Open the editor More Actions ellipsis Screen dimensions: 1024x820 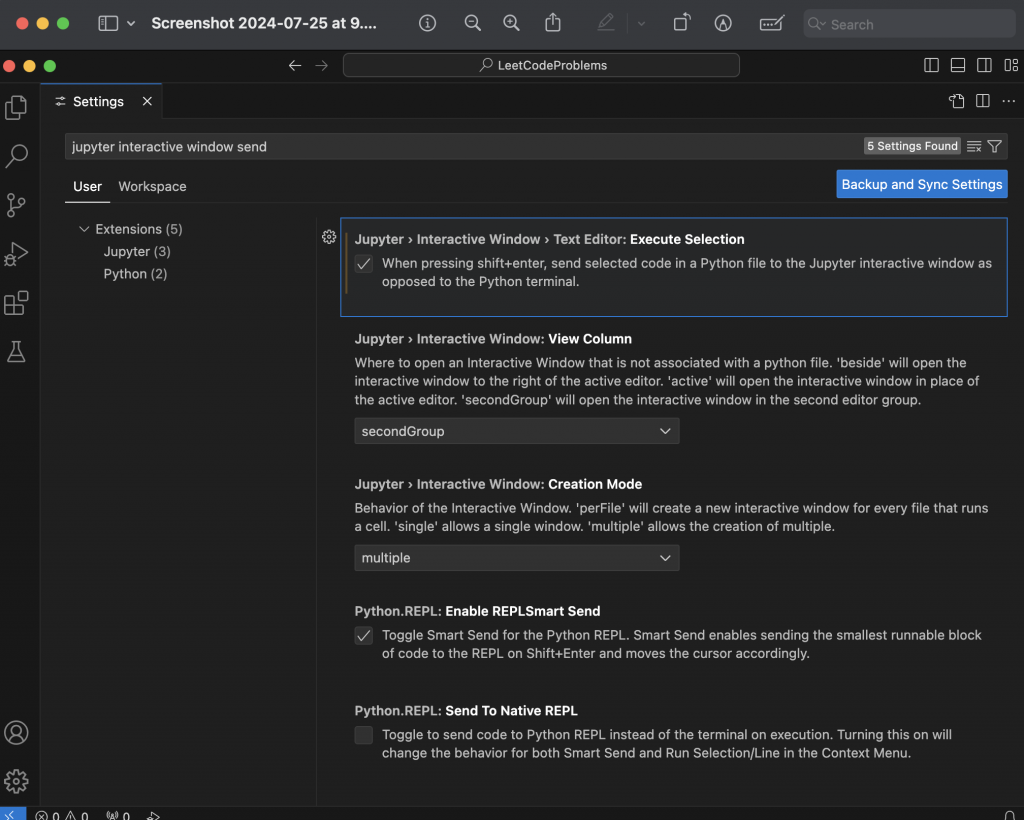[1009, 101]
